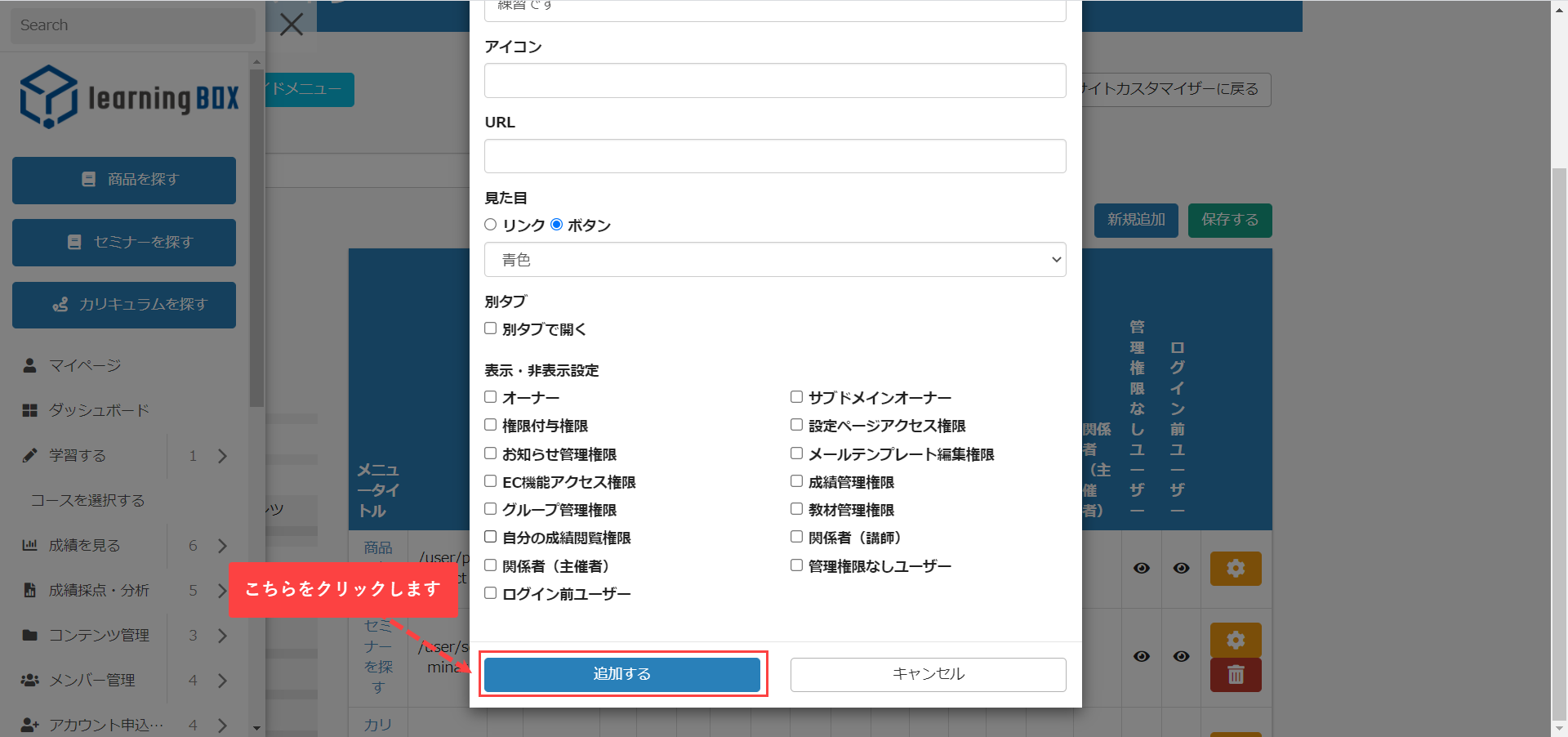Click the 追加する button

(621, 674)
